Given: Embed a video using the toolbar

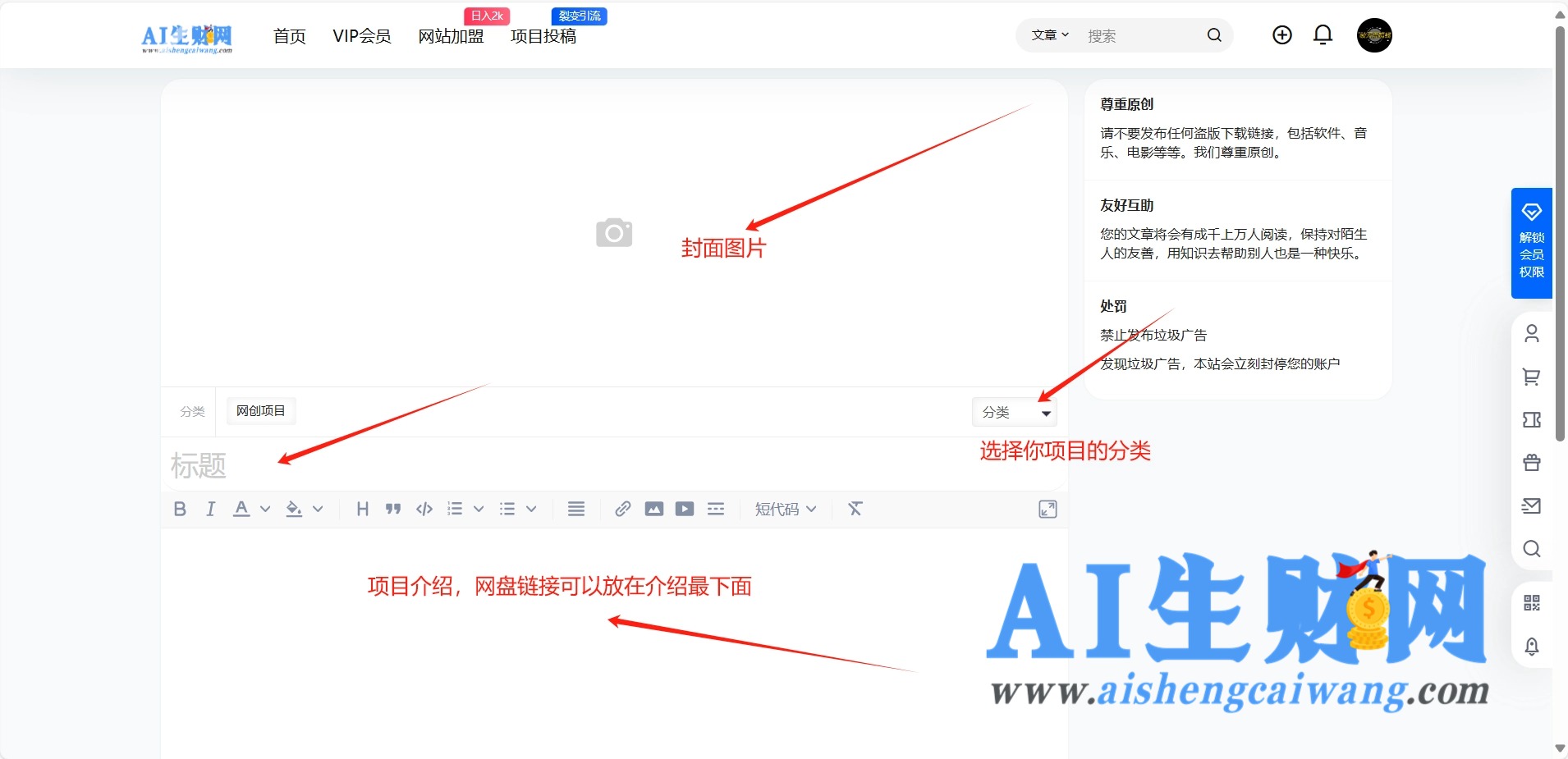Looking at the screenshot, I should coord(684,509).
